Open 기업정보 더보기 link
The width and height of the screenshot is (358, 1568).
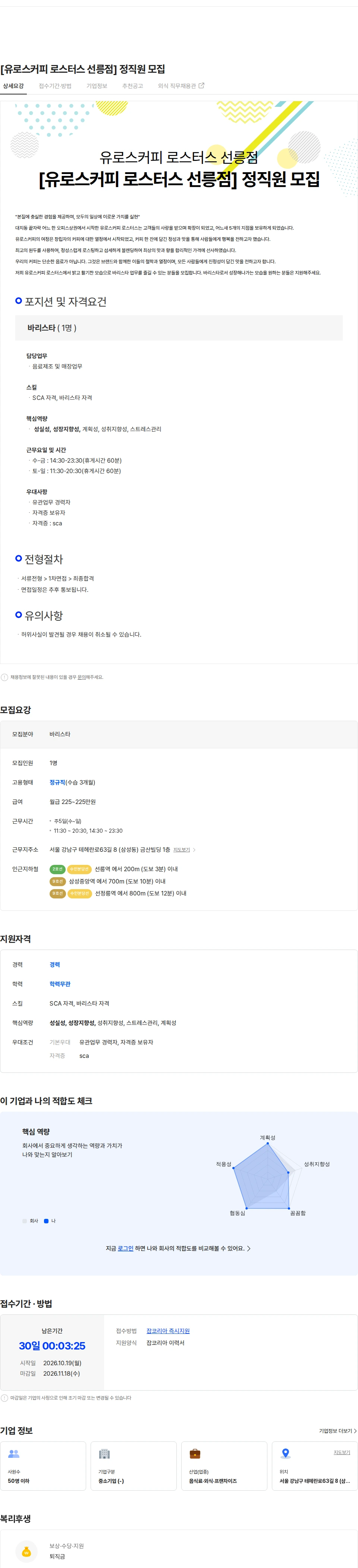coord(338,1431)
